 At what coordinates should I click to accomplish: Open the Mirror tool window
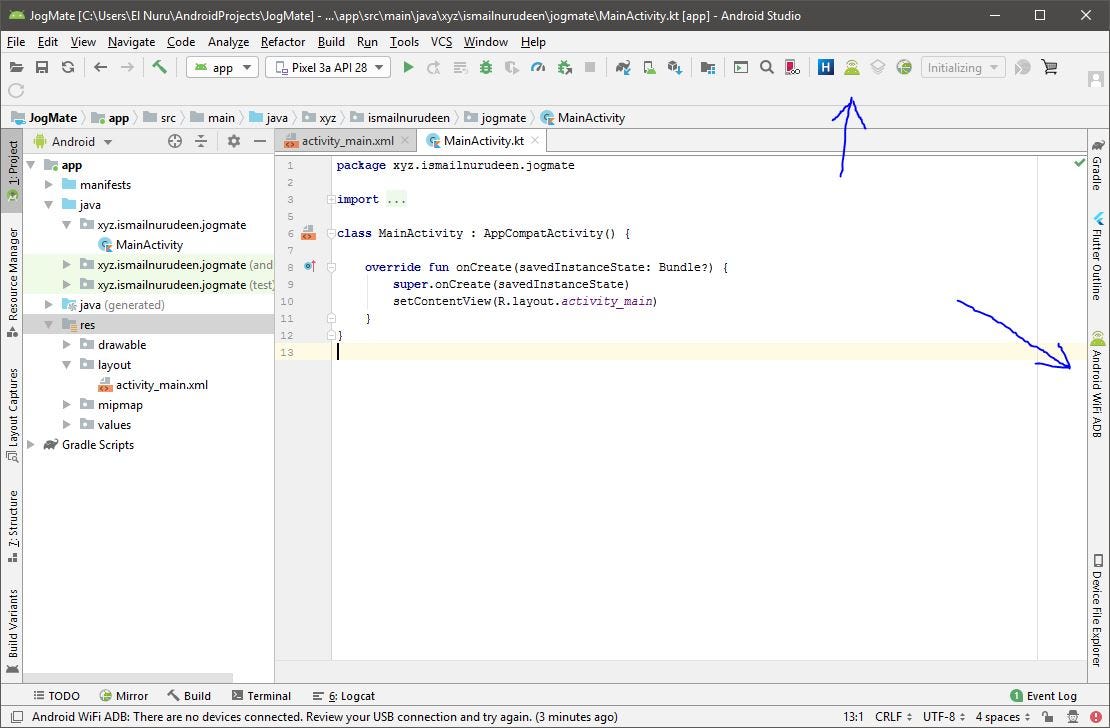124,695
